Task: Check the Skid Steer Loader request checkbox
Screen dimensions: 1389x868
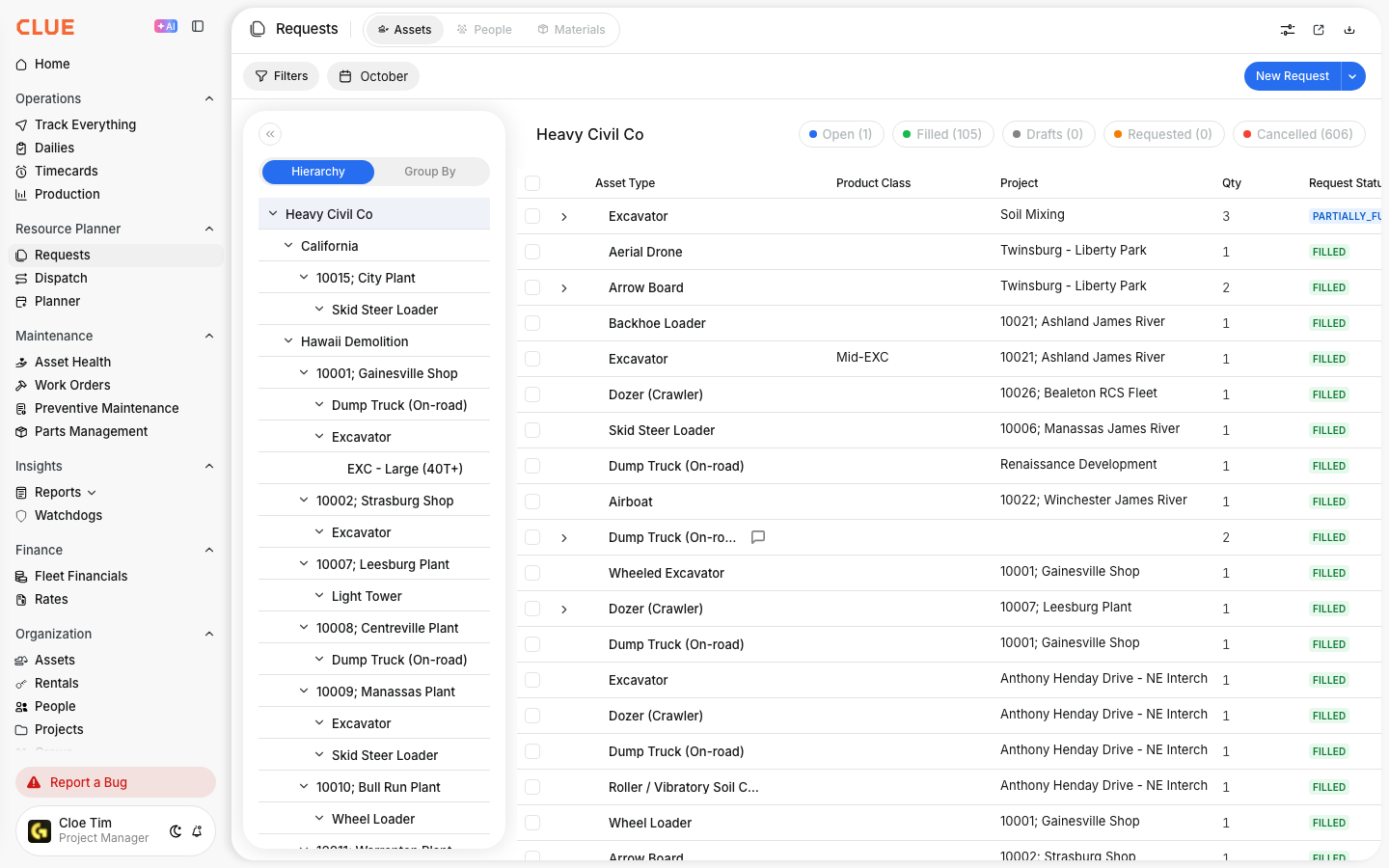Action: 532,430
